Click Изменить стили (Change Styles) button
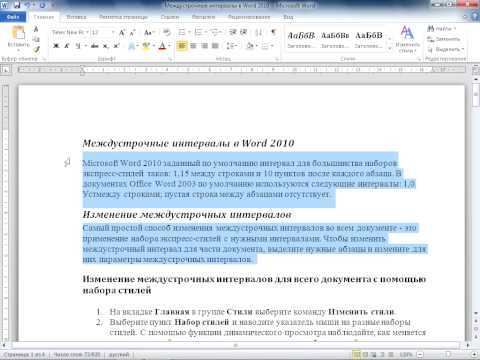 pos(407,39)
